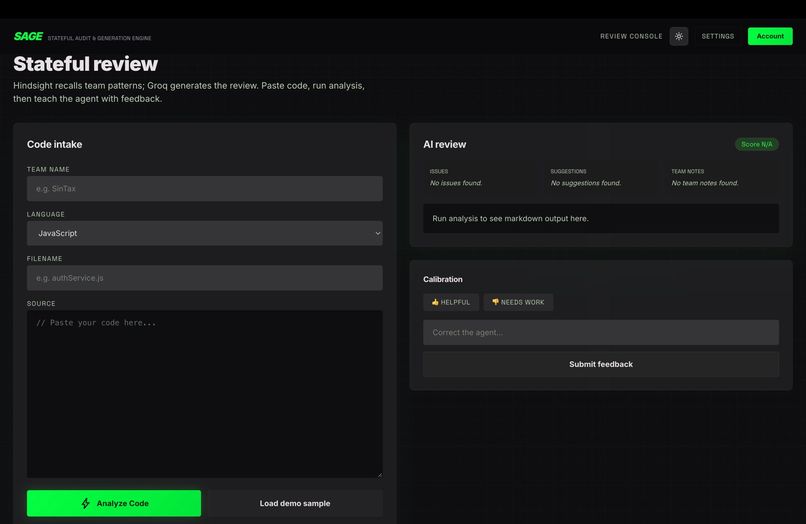Focus the Correct the agent input

coord(601,332)
